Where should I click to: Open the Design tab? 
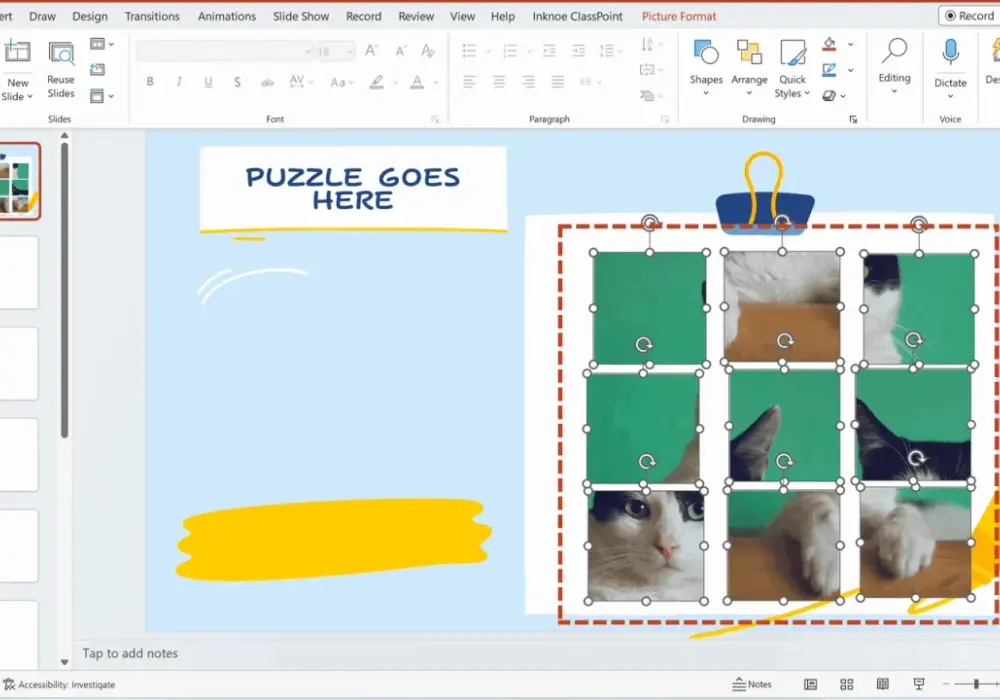90,17
